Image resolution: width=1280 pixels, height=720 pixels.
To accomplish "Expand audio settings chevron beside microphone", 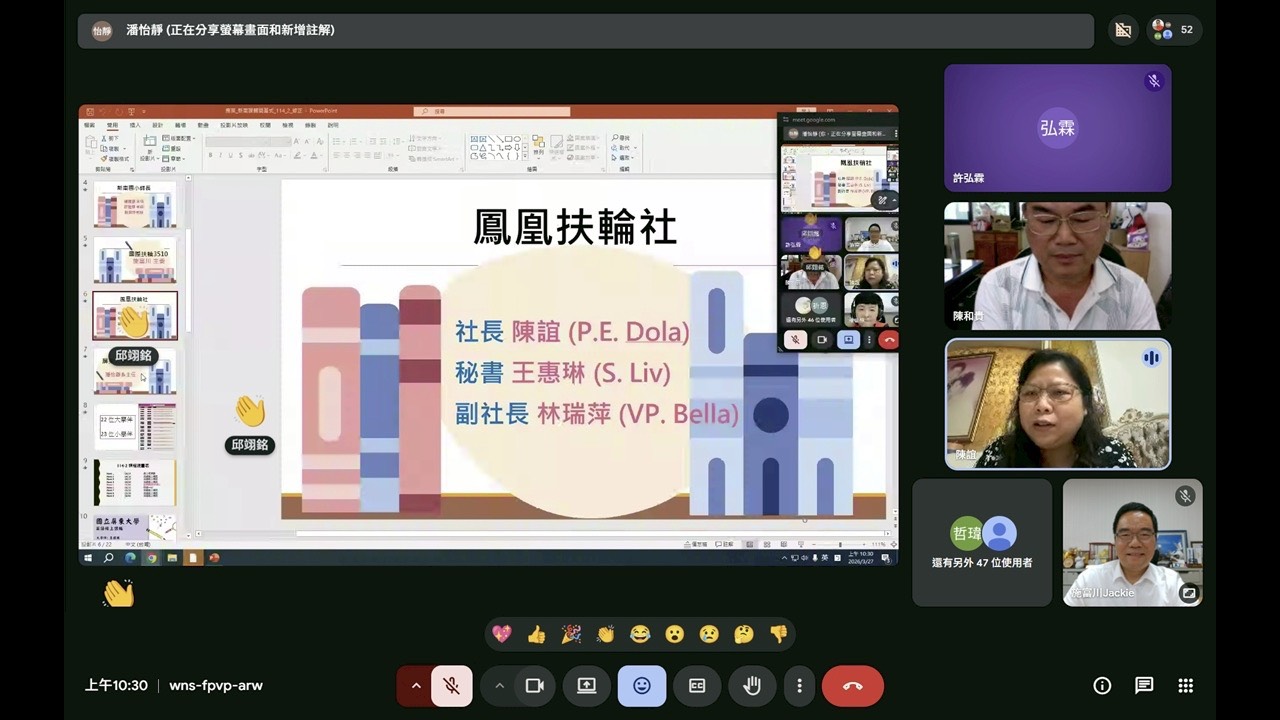I will pyautogui.click(x=416, y=686).
